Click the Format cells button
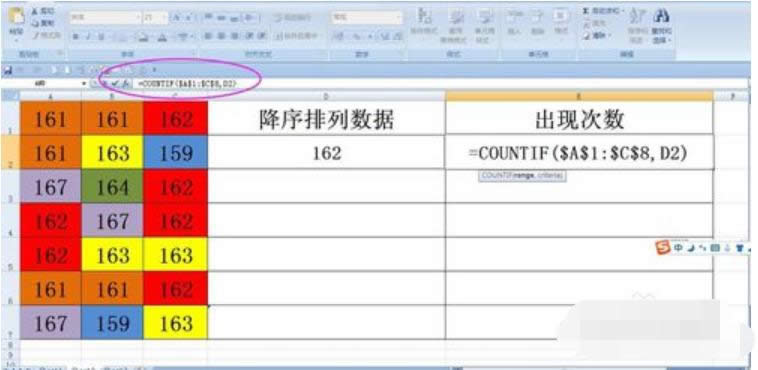This screenshot has width=758, height=370. (x=561, y=22)
